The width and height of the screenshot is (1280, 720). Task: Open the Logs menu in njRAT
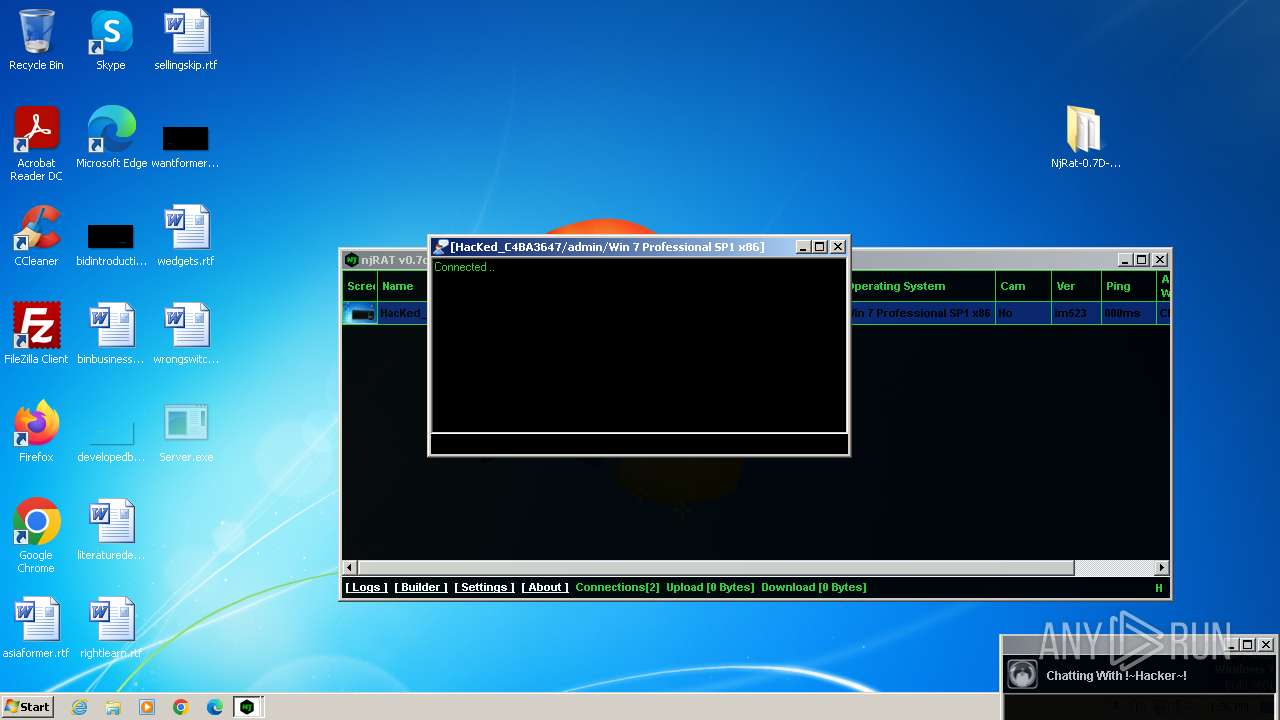click(x=366, y=587)
